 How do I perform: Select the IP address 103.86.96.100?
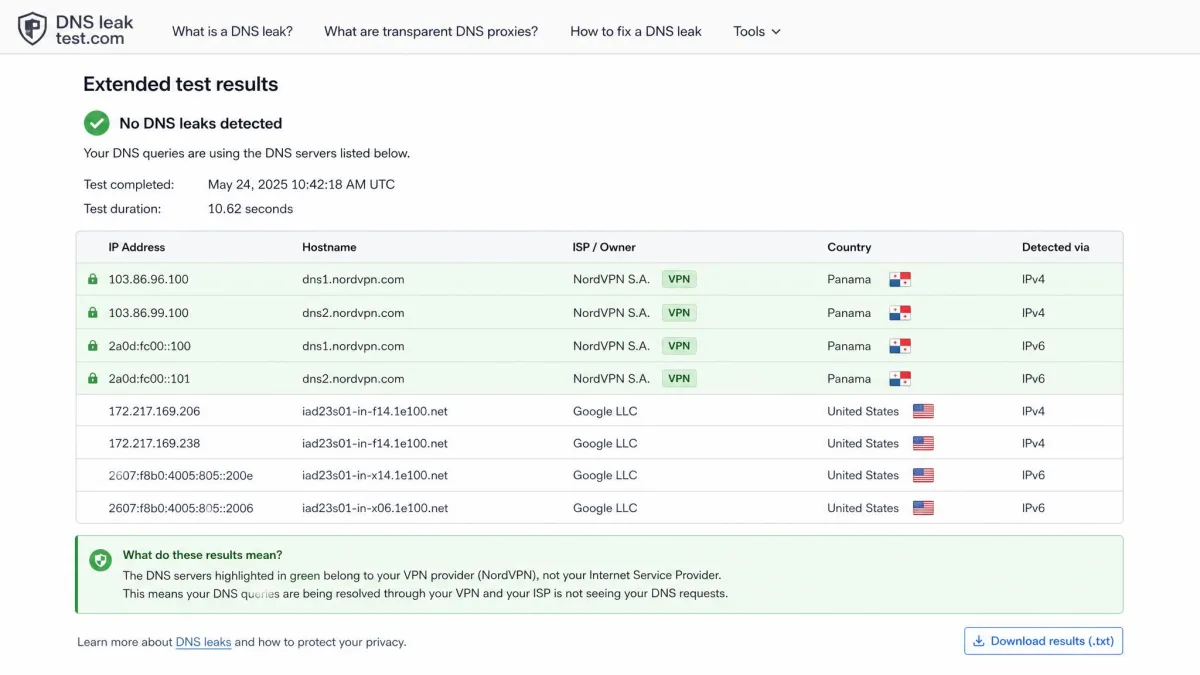tap(149, 280)
